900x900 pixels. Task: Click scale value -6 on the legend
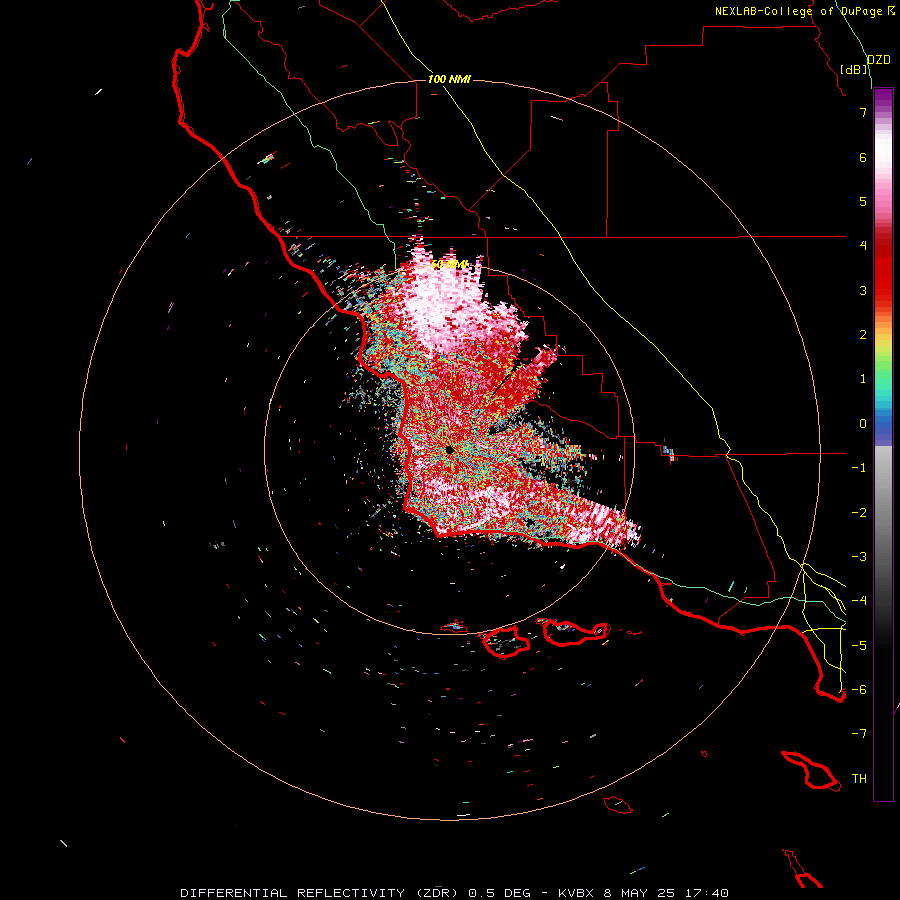coord(859,690)
